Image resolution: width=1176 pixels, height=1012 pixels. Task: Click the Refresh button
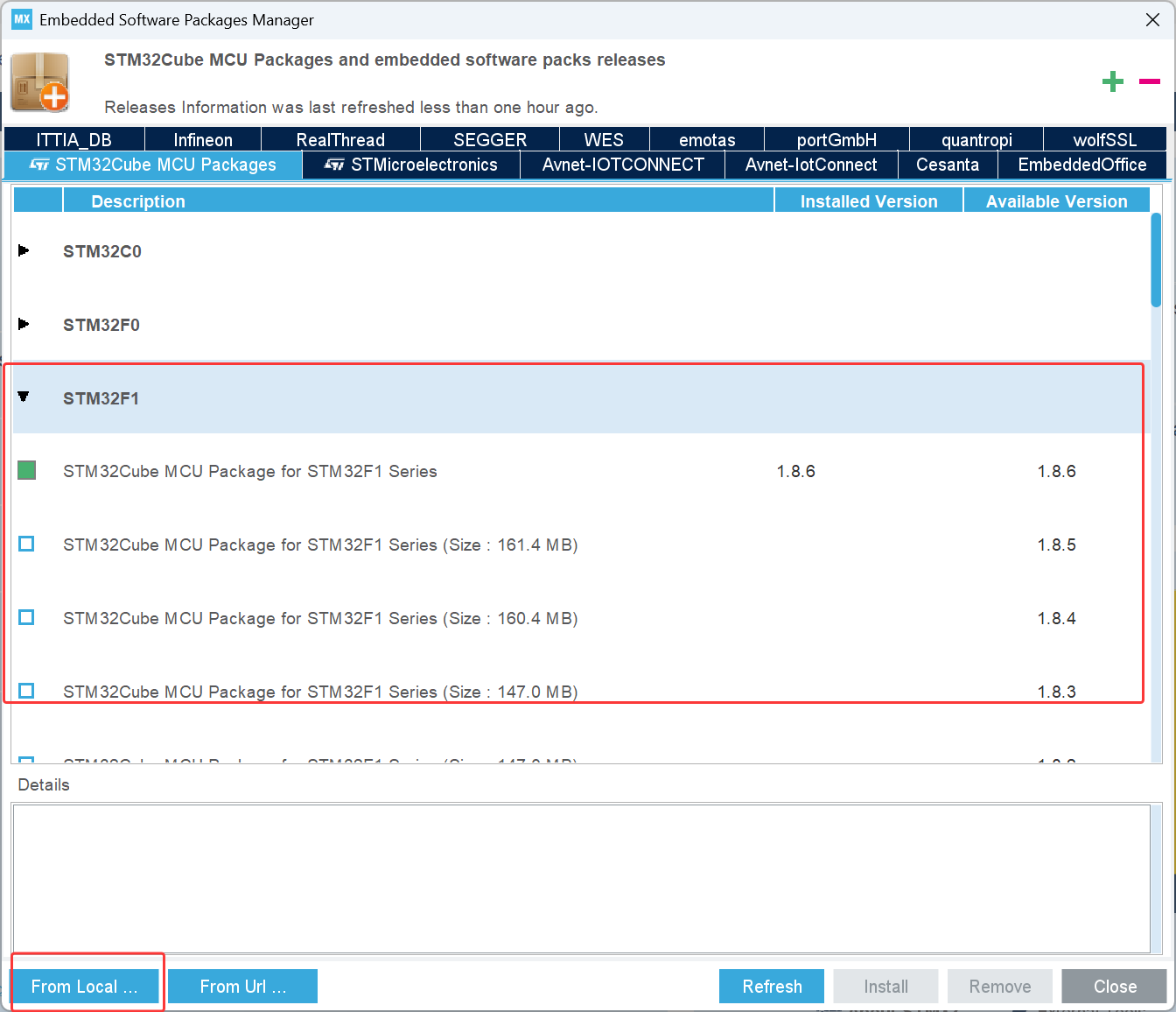(x=772, y=987)
